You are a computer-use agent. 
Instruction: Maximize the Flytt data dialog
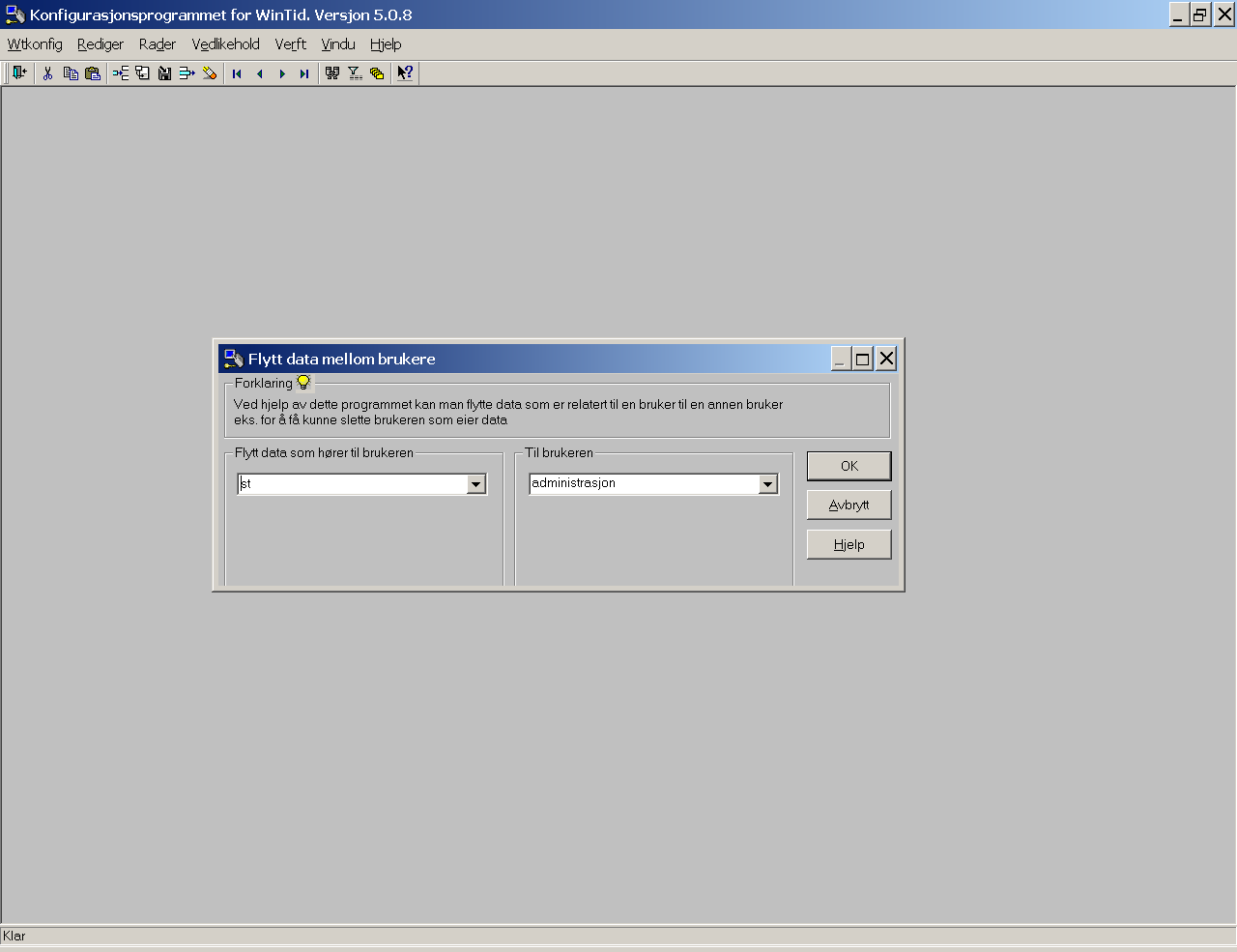pos(862,359)
